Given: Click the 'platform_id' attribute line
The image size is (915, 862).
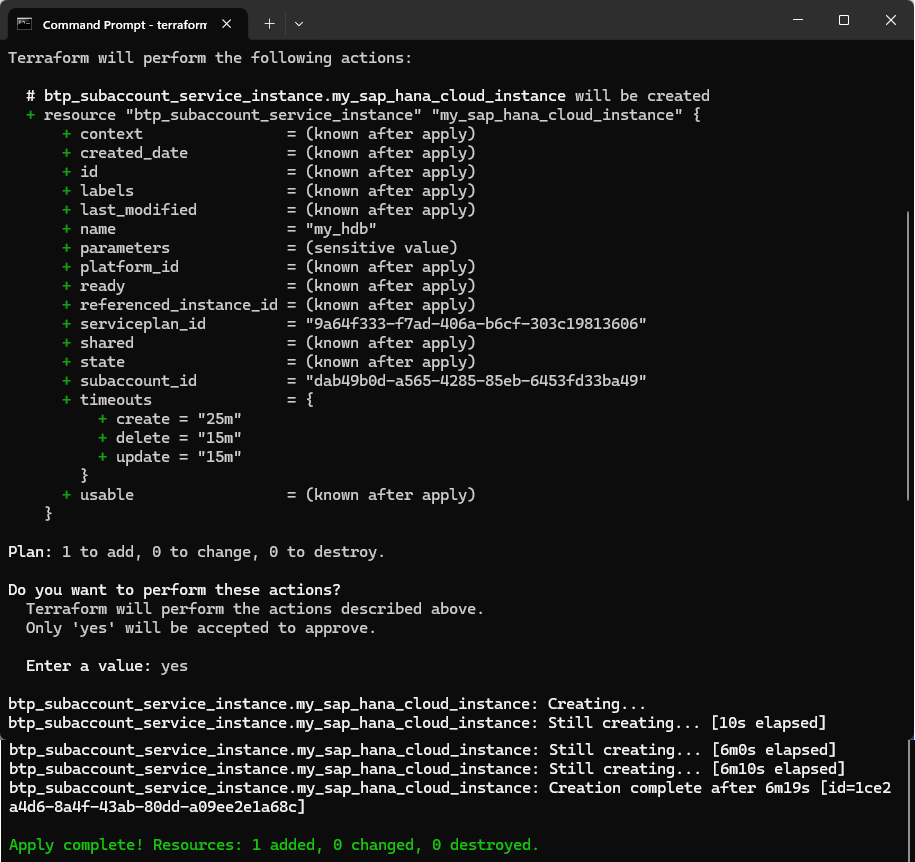Looking at the screenshot, I should click(269, 267).
